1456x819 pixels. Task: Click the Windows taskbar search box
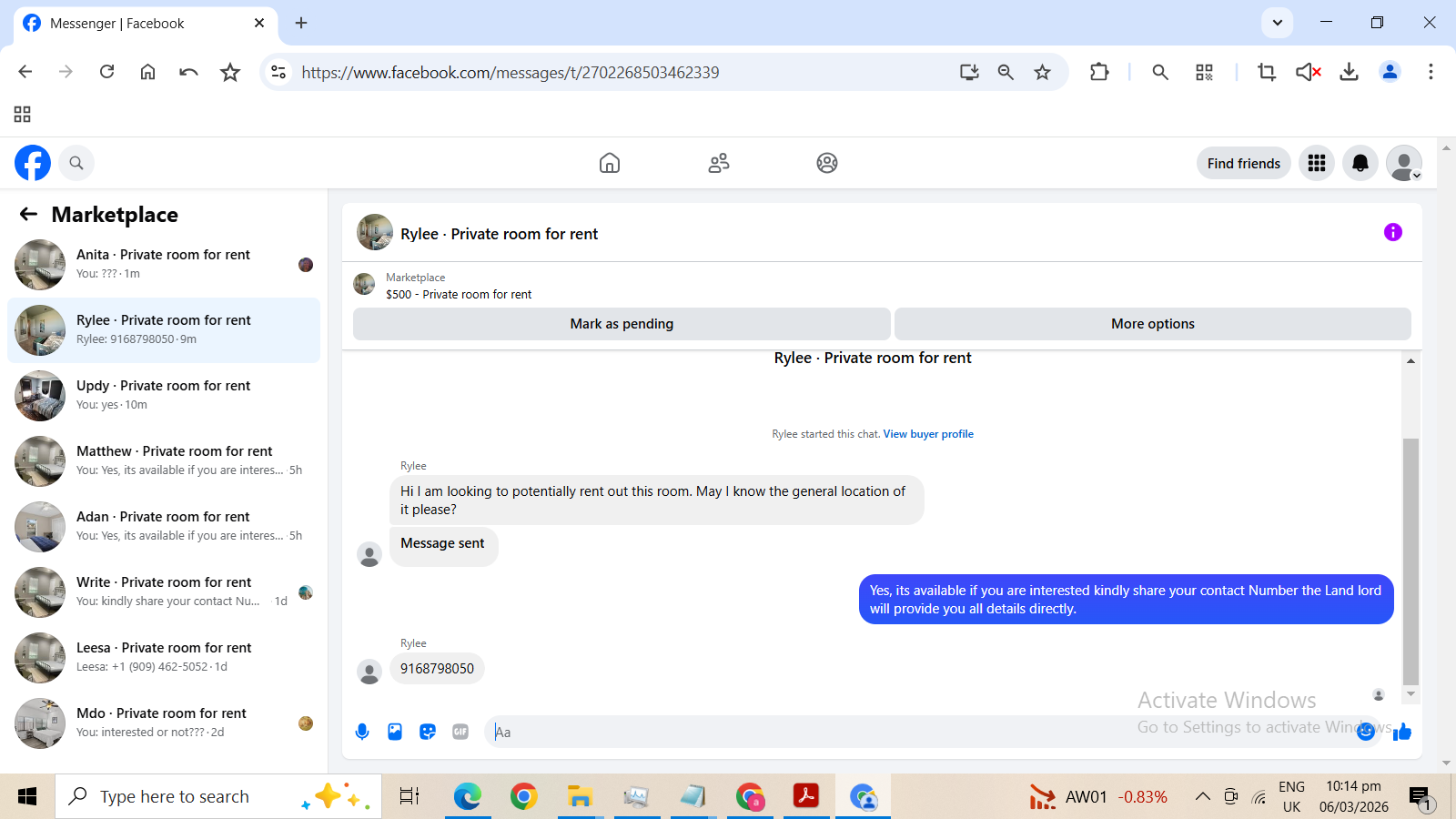[218, 797]
